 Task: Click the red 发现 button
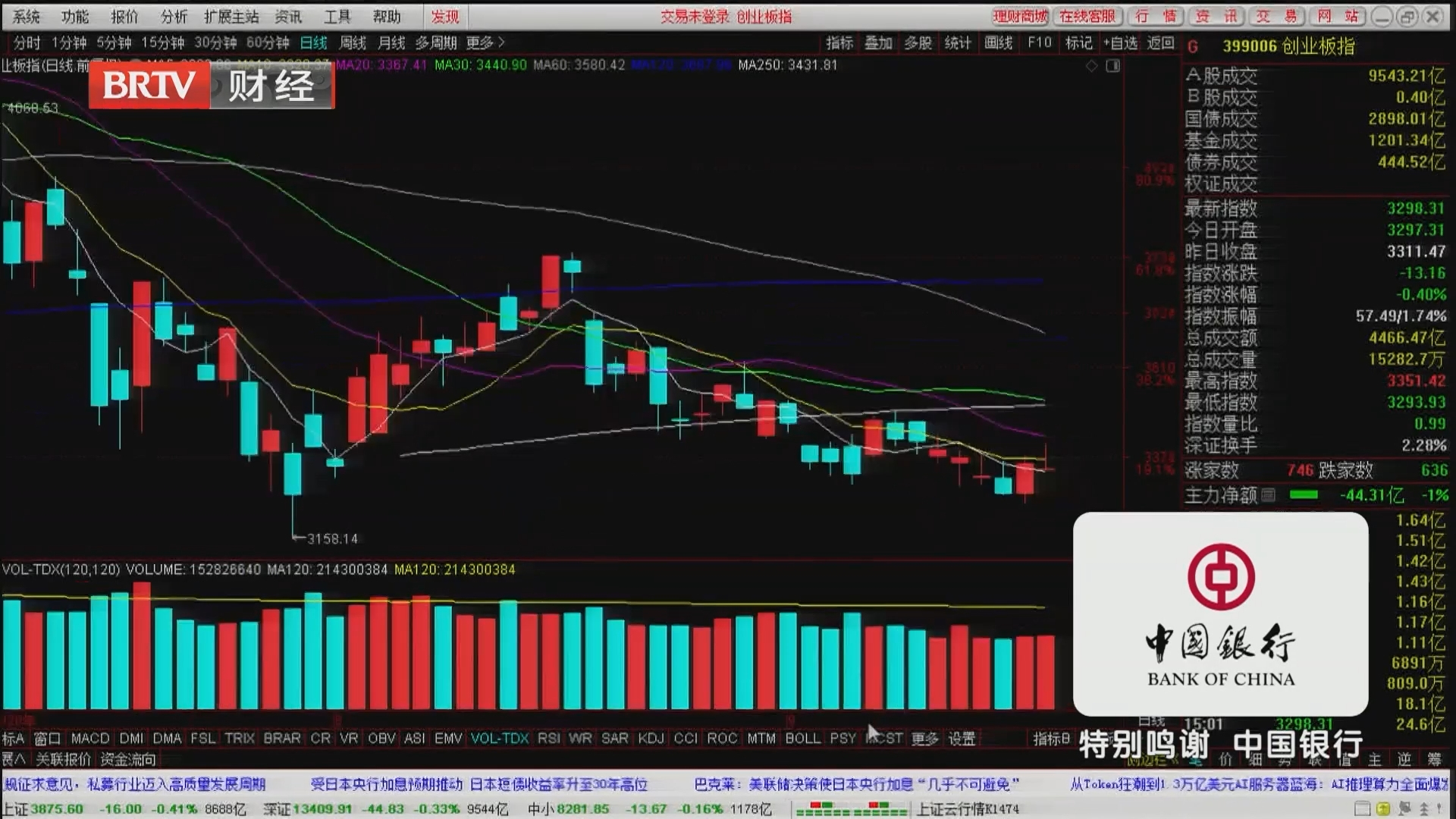point(445,17)
